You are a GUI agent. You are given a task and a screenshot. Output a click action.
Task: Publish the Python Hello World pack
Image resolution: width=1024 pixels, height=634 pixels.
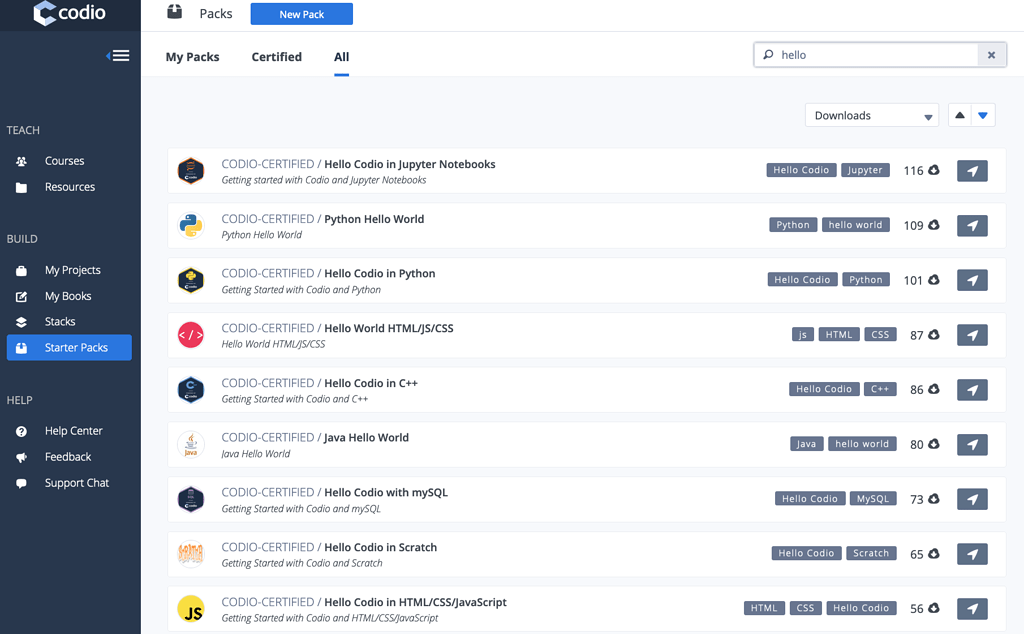pos(971,225)
